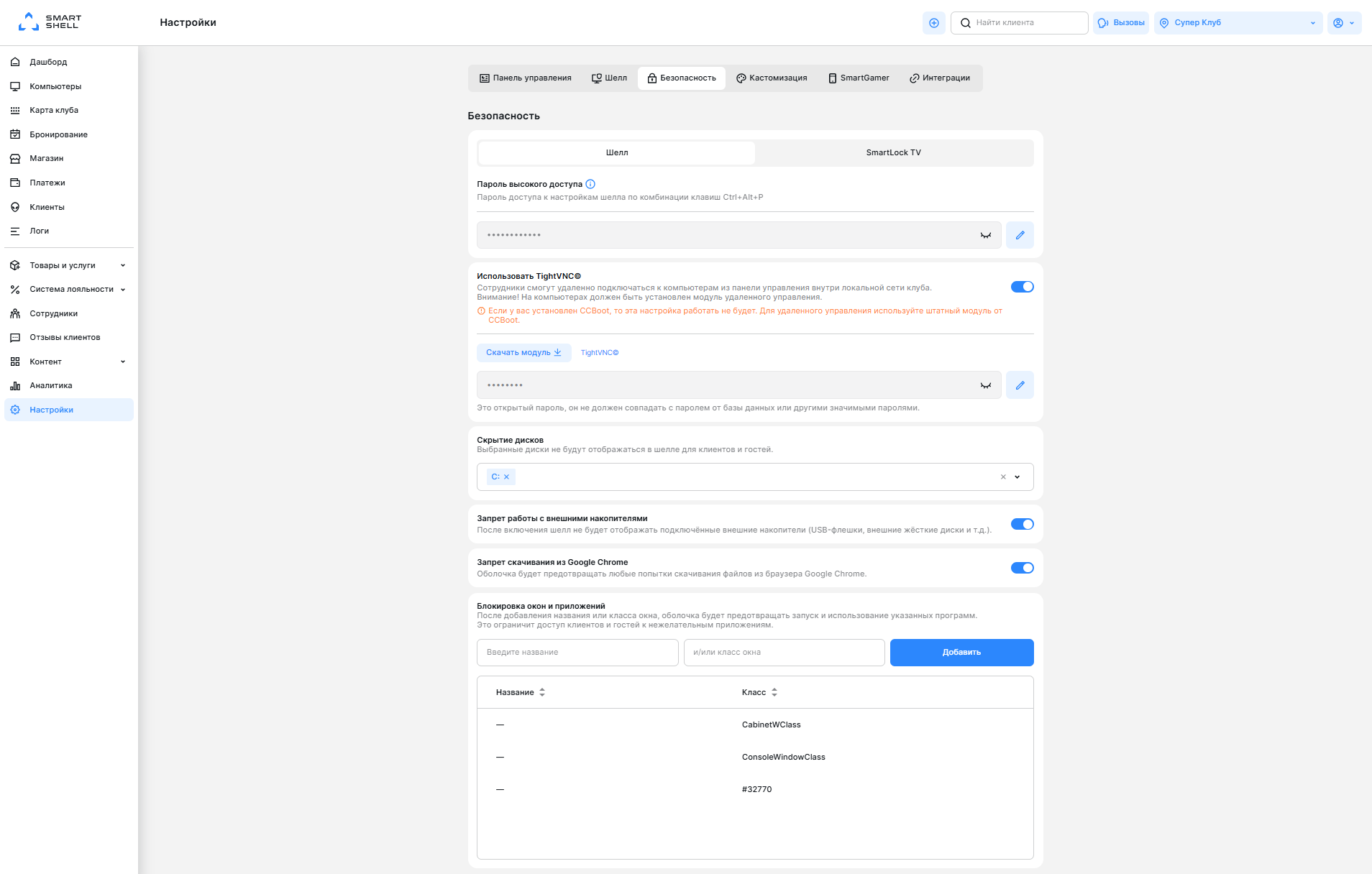Open the hidden disks dropdown arrow
1372x874 pixels.
[x=1017, y=477]
